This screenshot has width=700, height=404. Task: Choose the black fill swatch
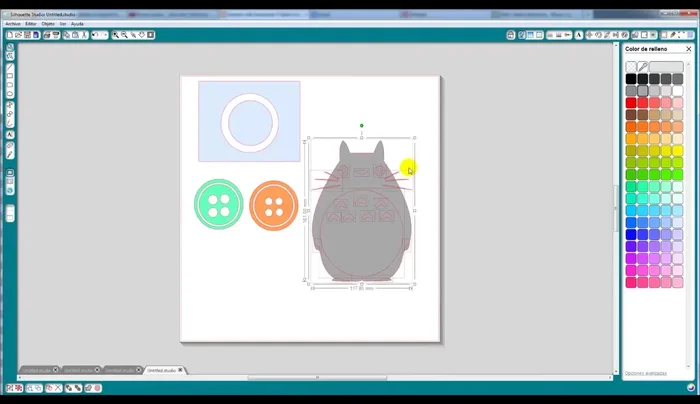(631, 79)
